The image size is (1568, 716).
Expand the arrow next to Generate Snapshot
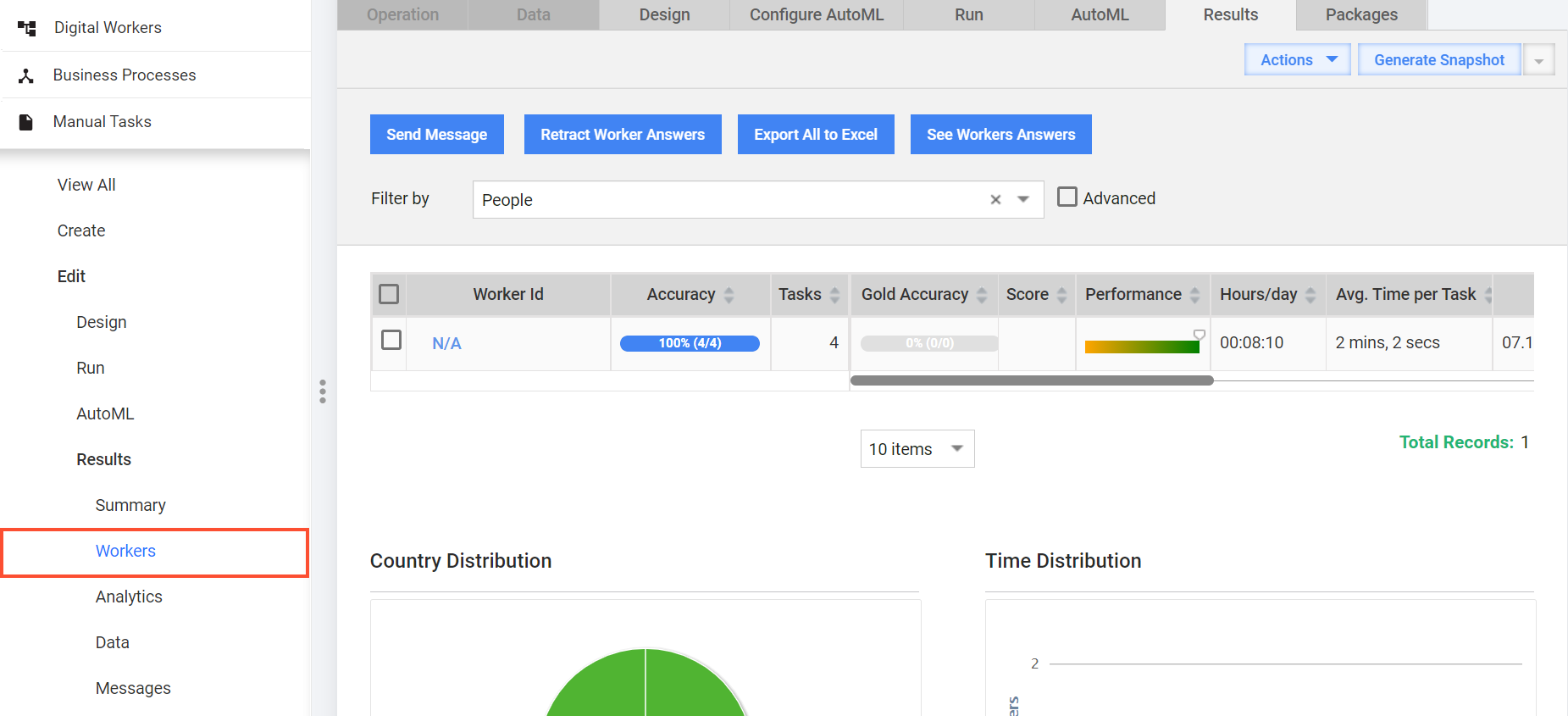[x=1538, y=60]
